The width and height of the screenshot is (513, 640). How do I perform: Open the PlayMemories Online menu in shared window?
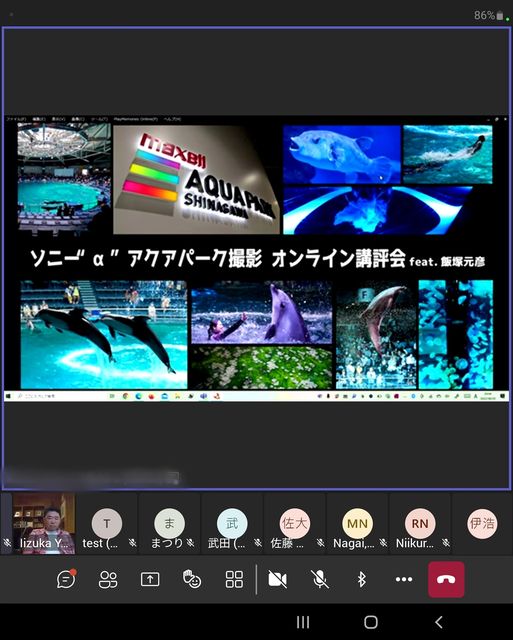click(135, 119)
